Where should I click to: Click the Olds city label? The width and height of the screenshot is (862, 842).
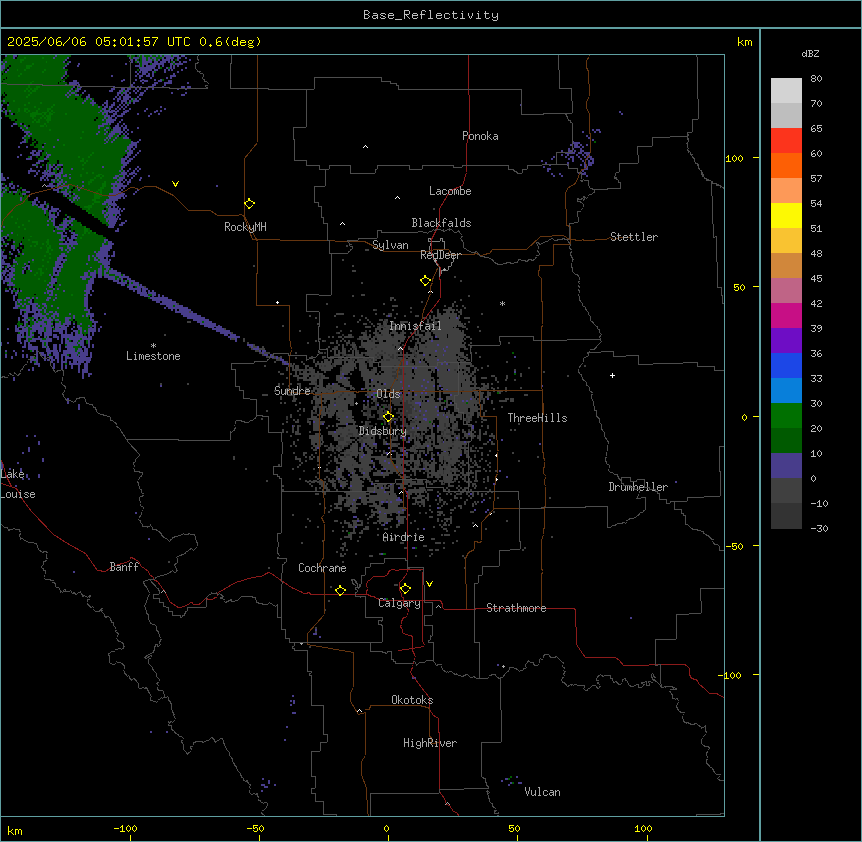tap(388, 394)
